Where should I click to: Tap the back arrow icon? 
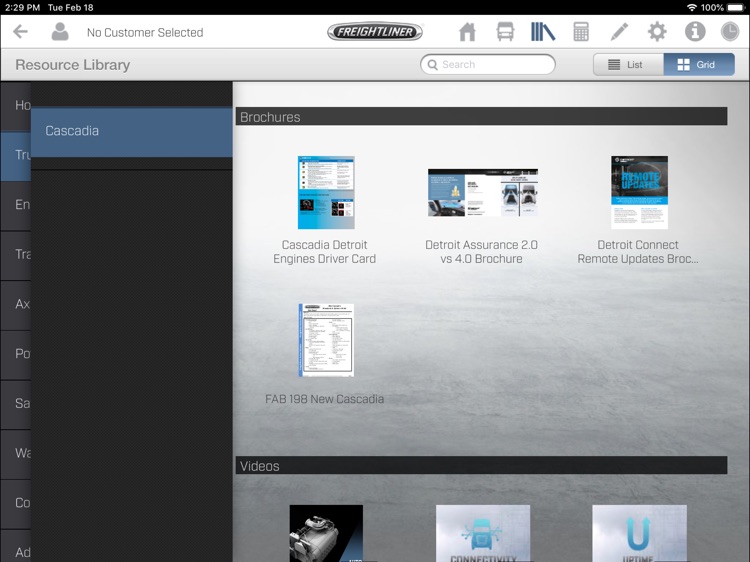[x=21, y=32]
